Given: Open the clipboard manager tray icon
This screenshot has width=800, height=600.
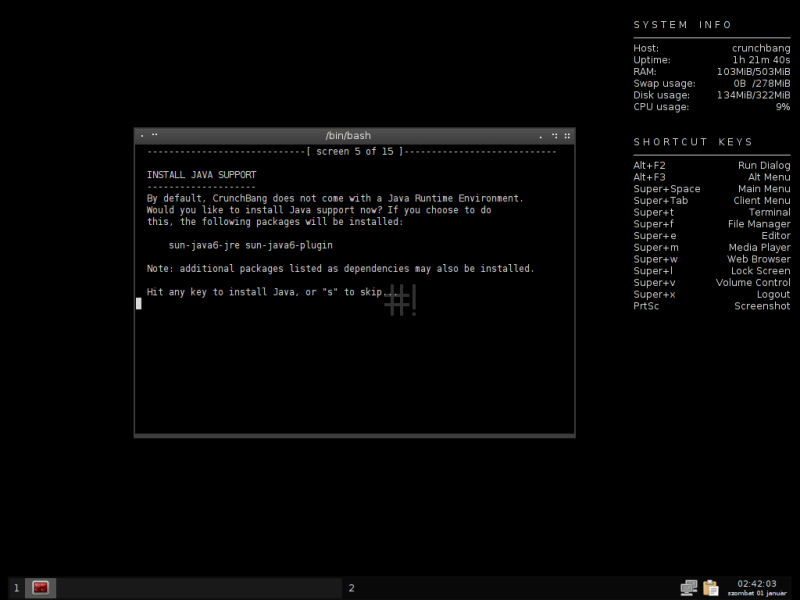Looking at the screenshot, I should (711, 588).
